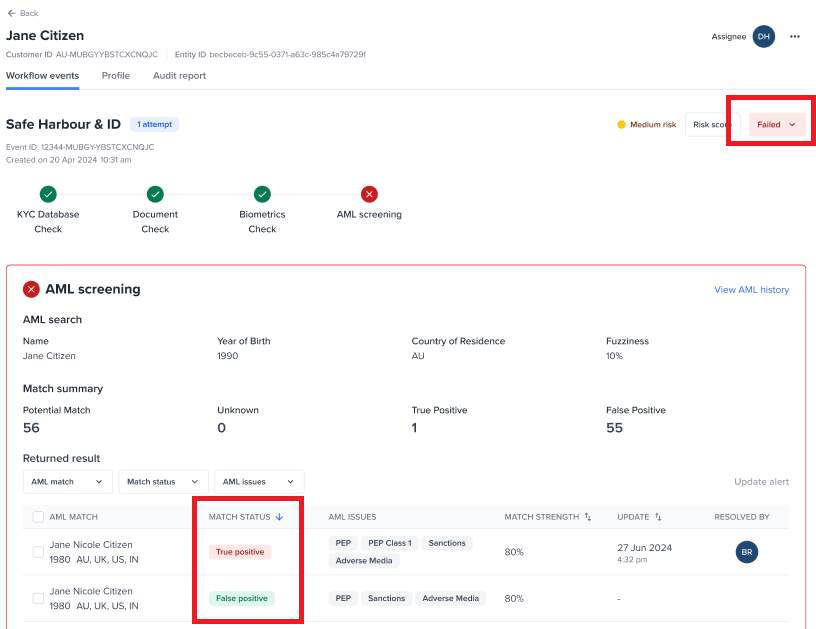Click the Risk score button
The height and width of the screenshot is (629, 816).
(x=710, y=125)
